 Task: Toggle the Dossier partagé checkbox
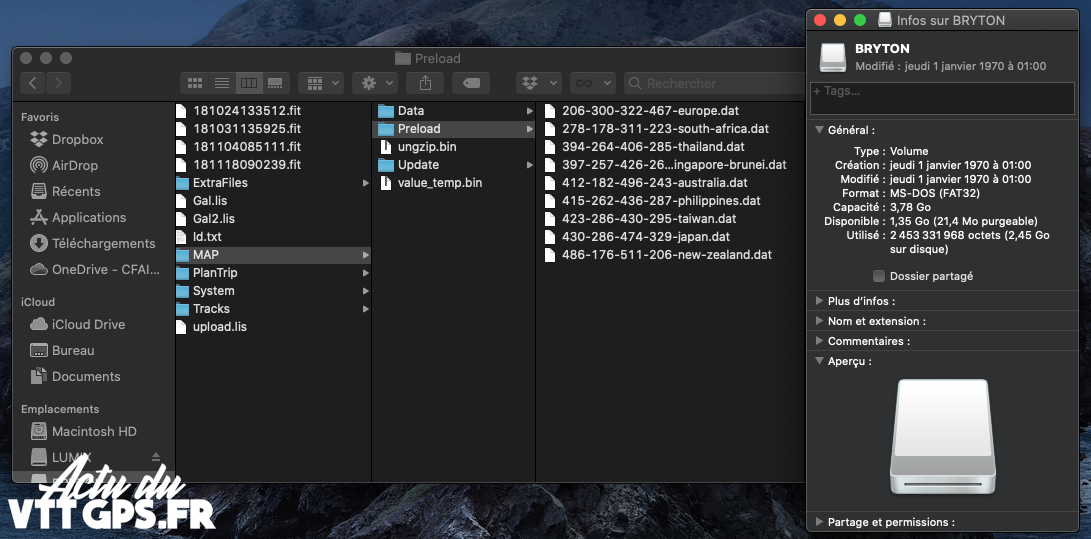(879, 276)
